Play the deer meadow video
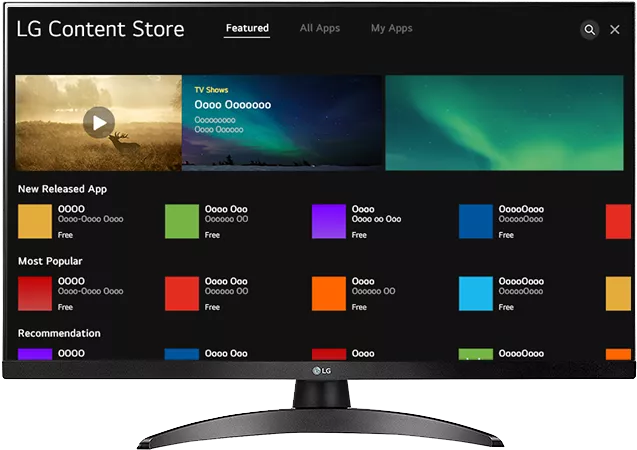This screenshot has height=450, width=637. point(99,122)
